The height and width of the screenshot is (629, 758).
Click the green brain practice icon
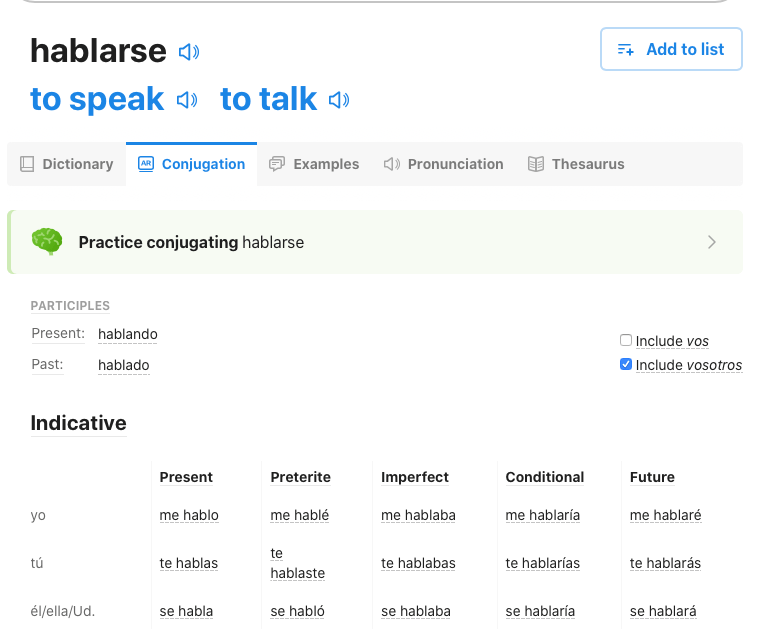47,242
